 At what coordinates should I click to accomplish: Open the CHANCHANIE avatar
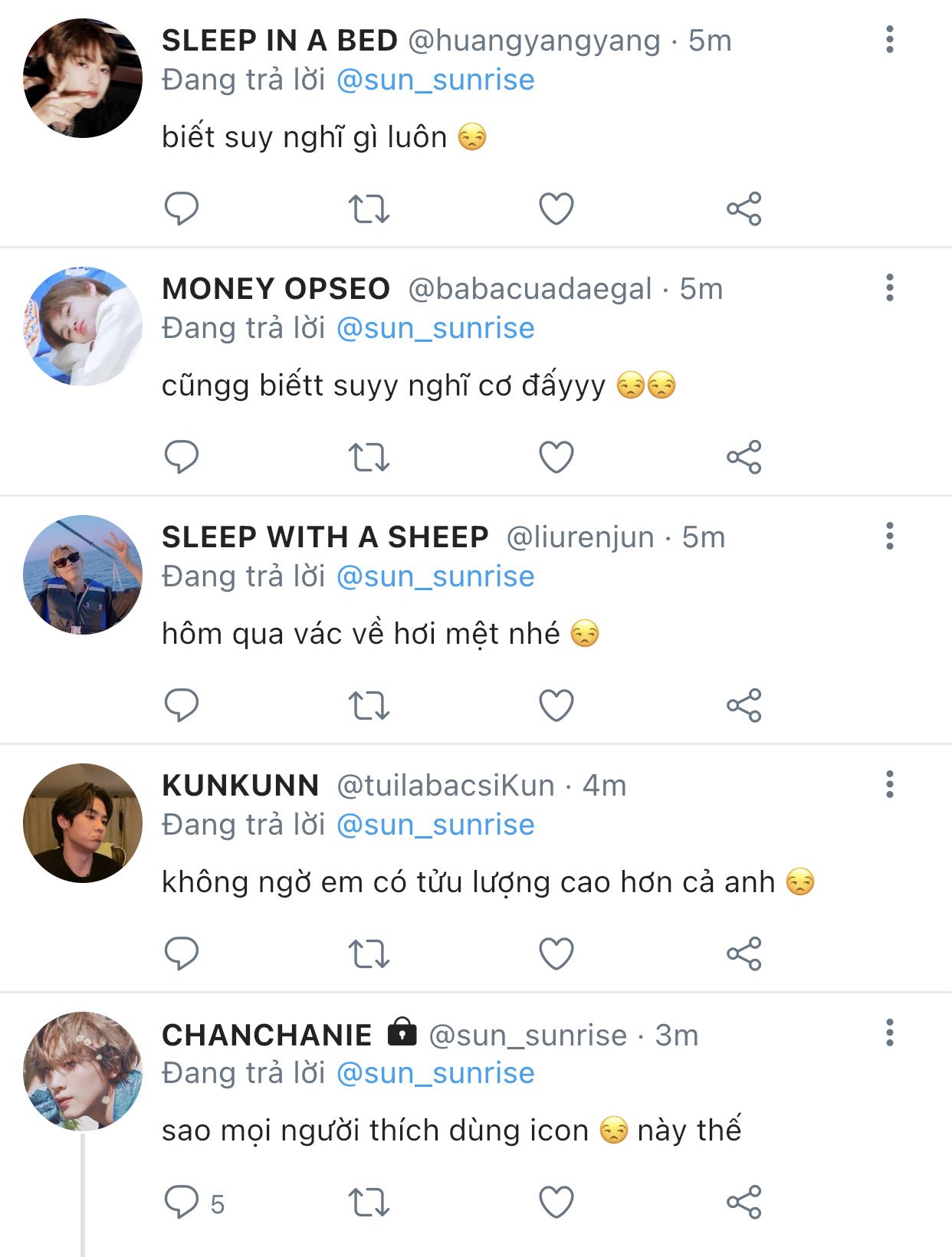[x=83, y=1072]
